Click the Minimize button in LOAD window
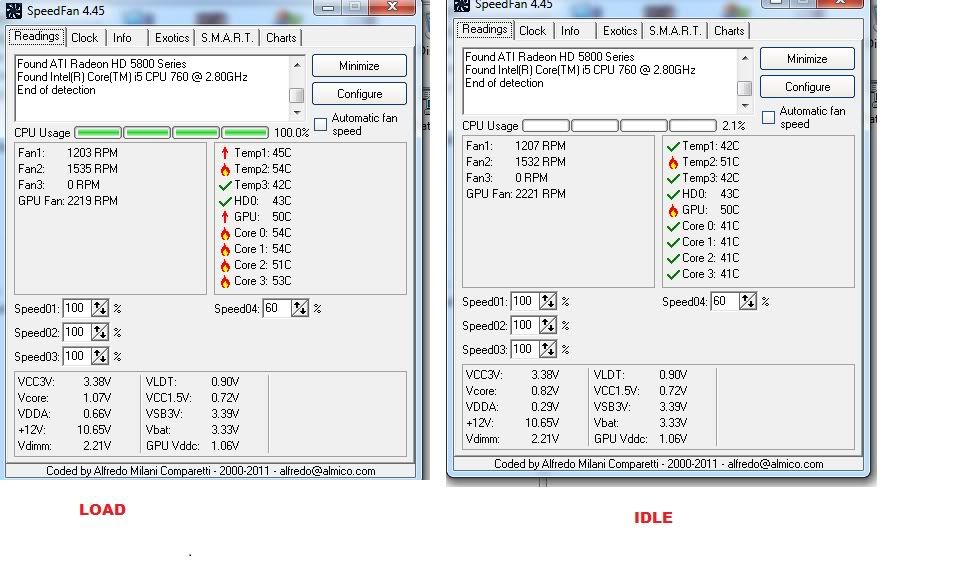This screenshot has height=577, width=960. coord(359,66)
